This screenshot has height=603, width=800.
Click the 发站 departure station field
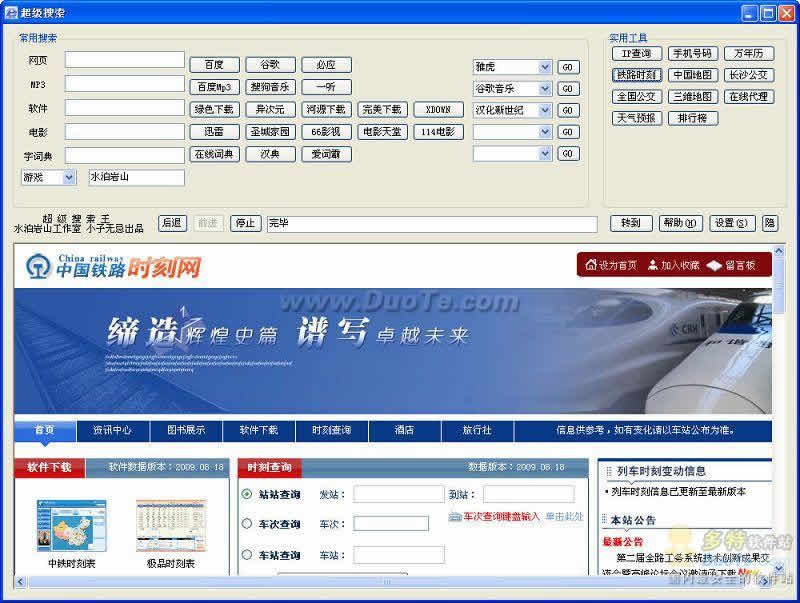(x=399, y=494)
